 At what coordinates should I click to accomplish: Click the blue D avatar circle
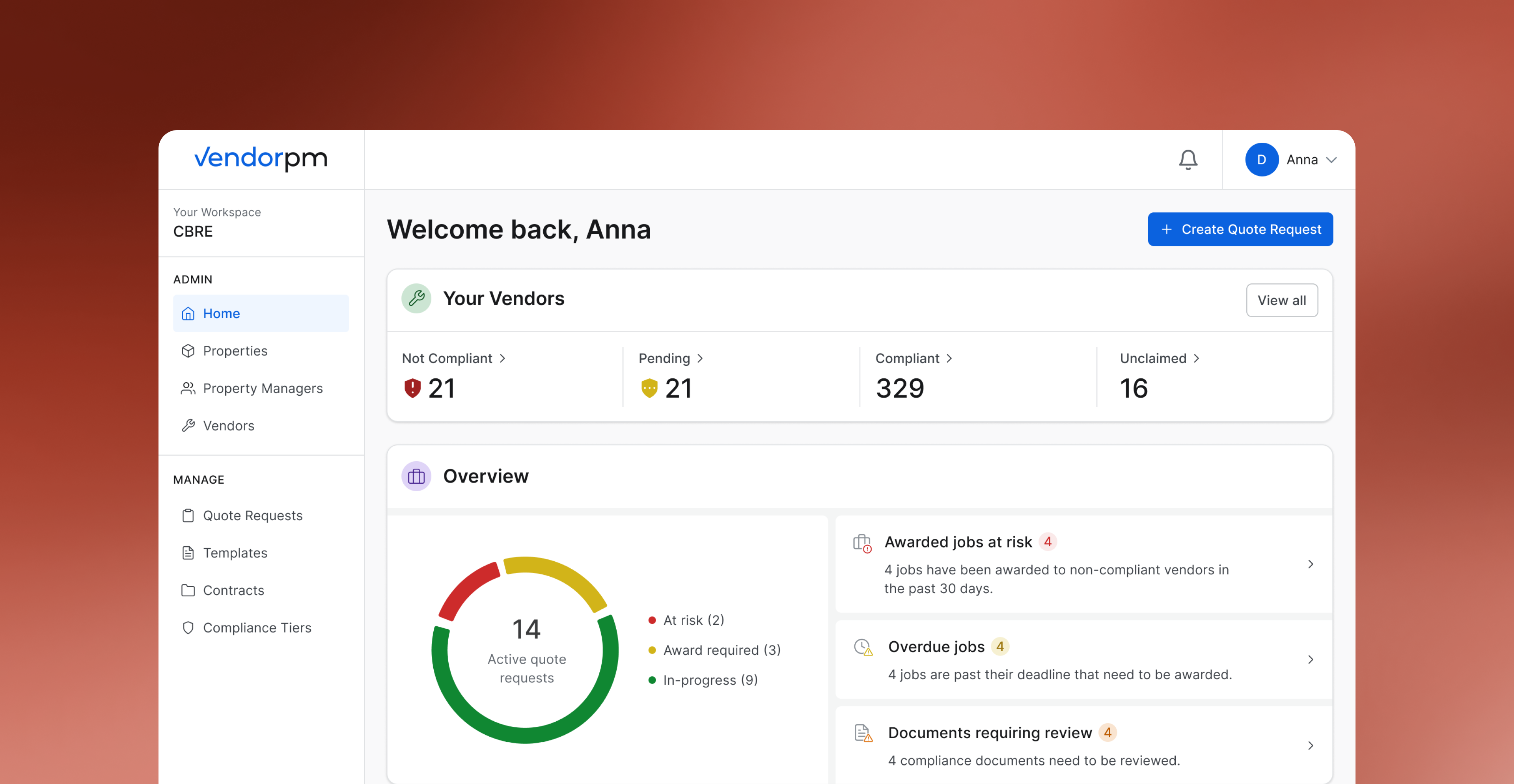tap(1261, 159)
